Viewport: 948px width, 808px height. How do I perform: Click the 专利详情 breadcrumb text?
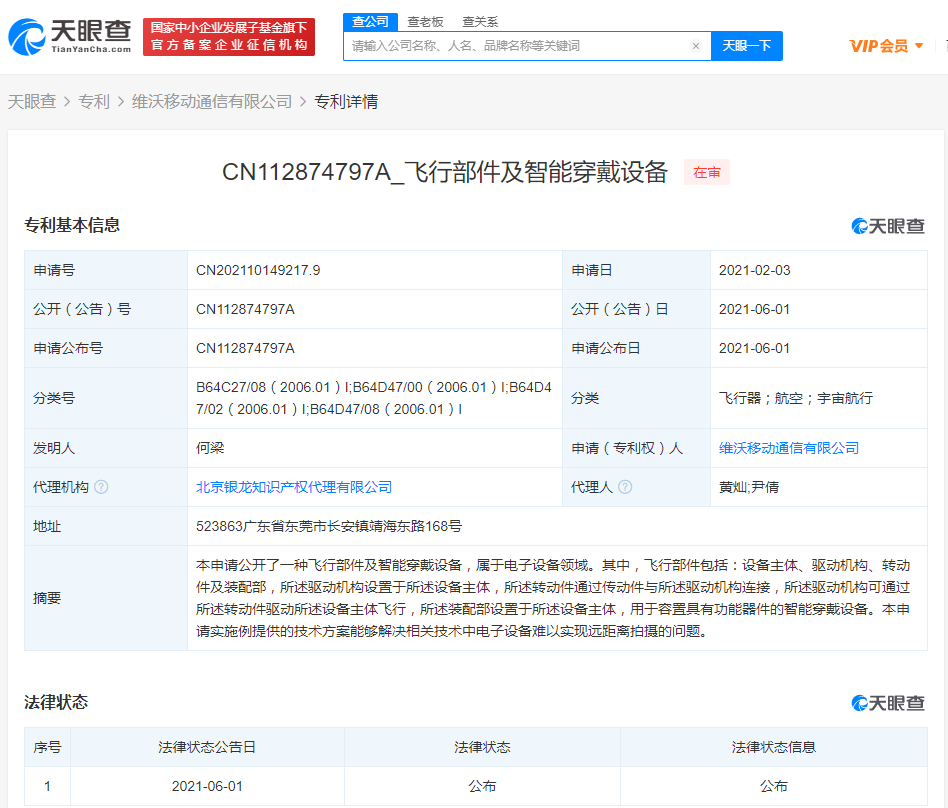346,102
